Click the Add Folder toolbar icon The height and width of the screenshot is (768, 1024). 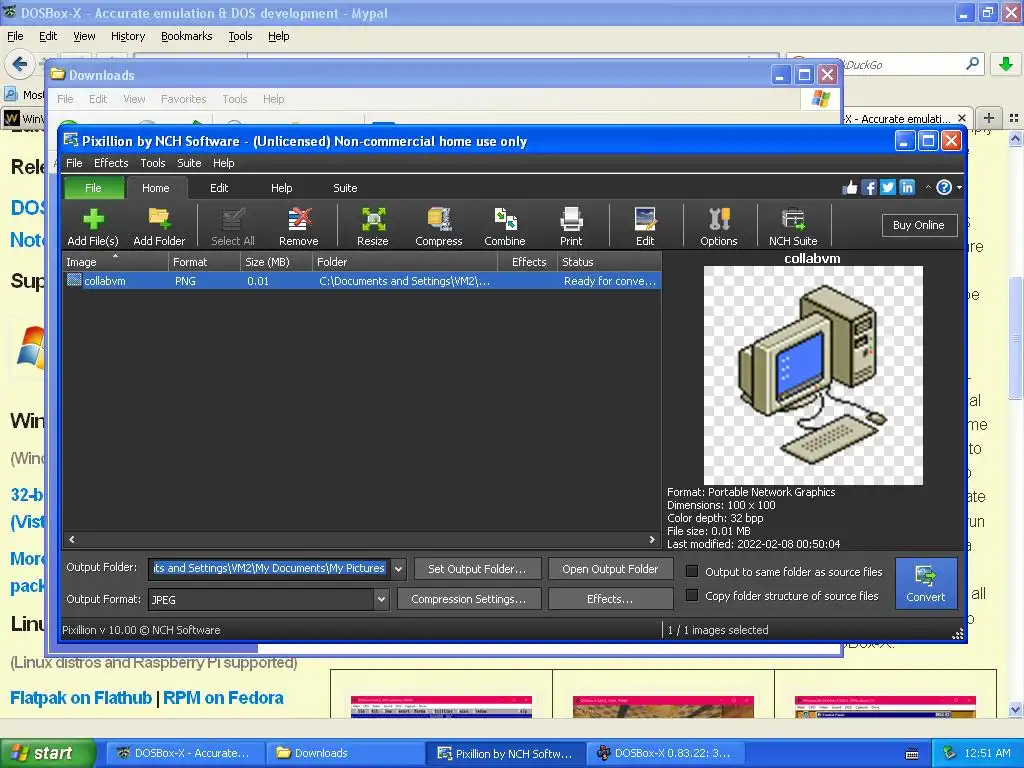(159, 227)
